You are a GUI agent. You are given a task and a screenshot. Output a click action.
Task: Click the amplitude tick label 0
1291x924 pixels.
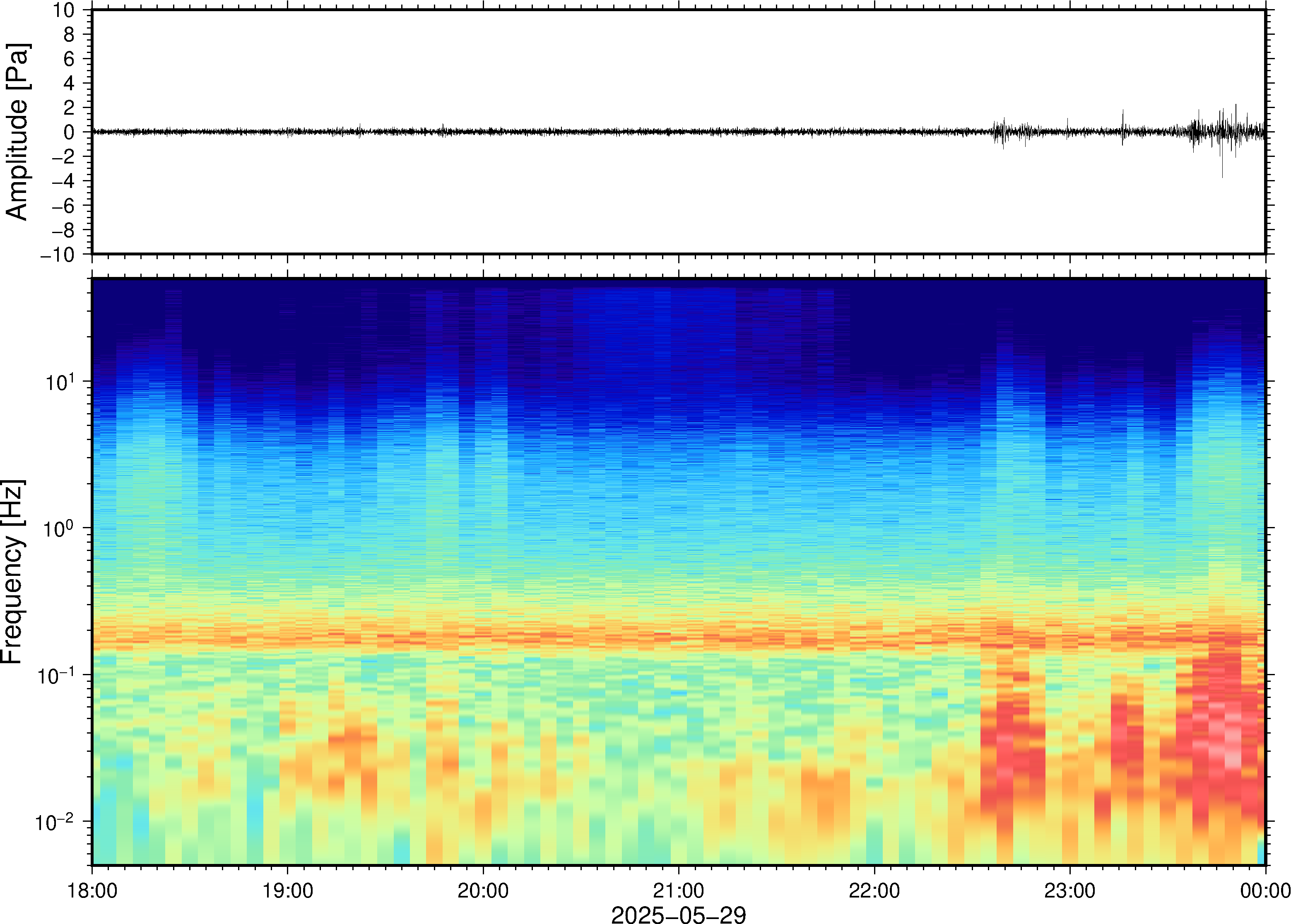click(x=70, y=132)
